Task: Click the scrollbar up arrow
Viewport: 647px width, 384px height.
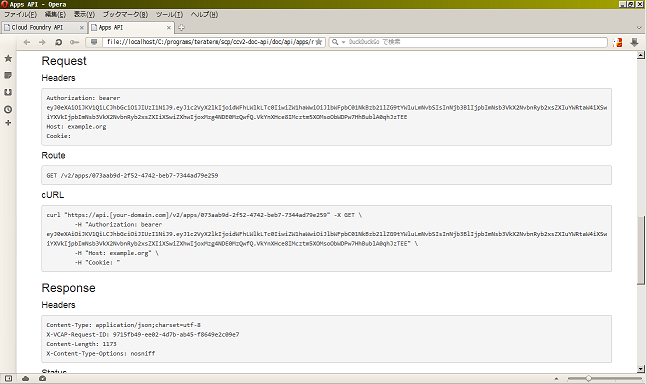Action: 641,55
